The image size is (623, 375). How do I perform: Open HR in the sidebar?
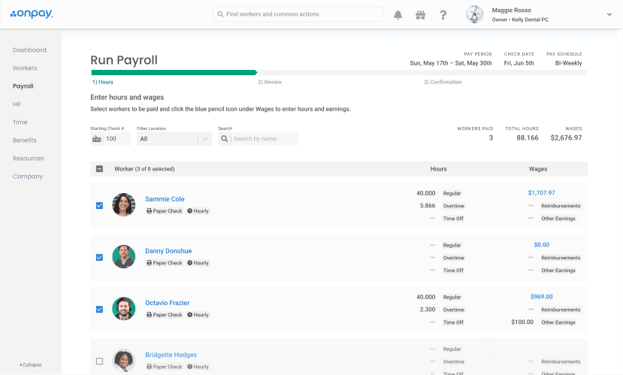(x=16, y=104)
